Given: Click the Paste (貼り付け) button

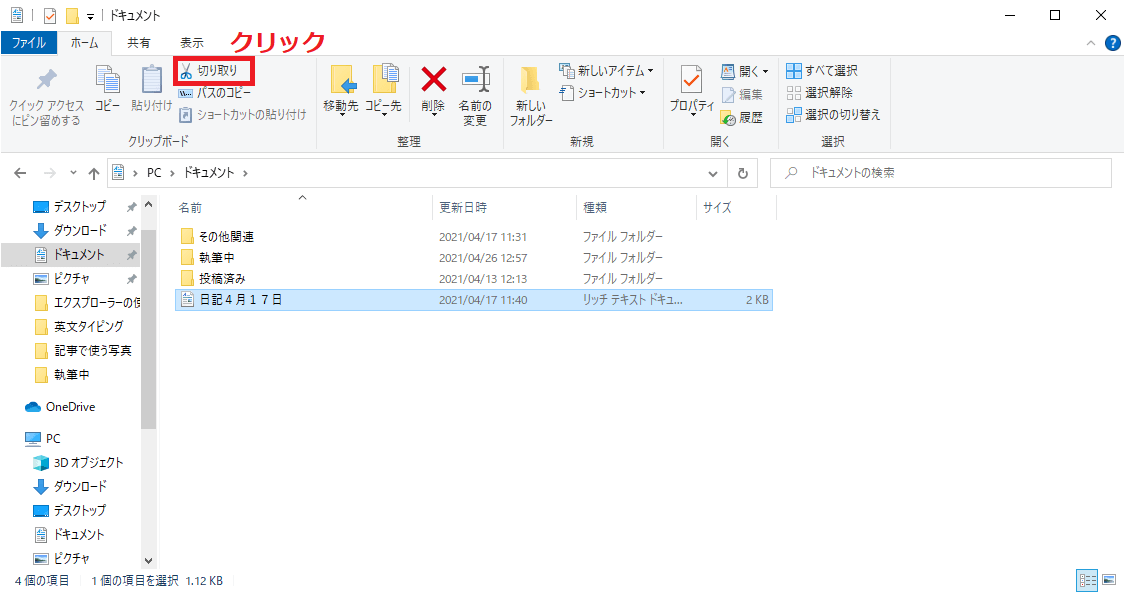Looking at the screenshot, I should [x=151, y=88].
